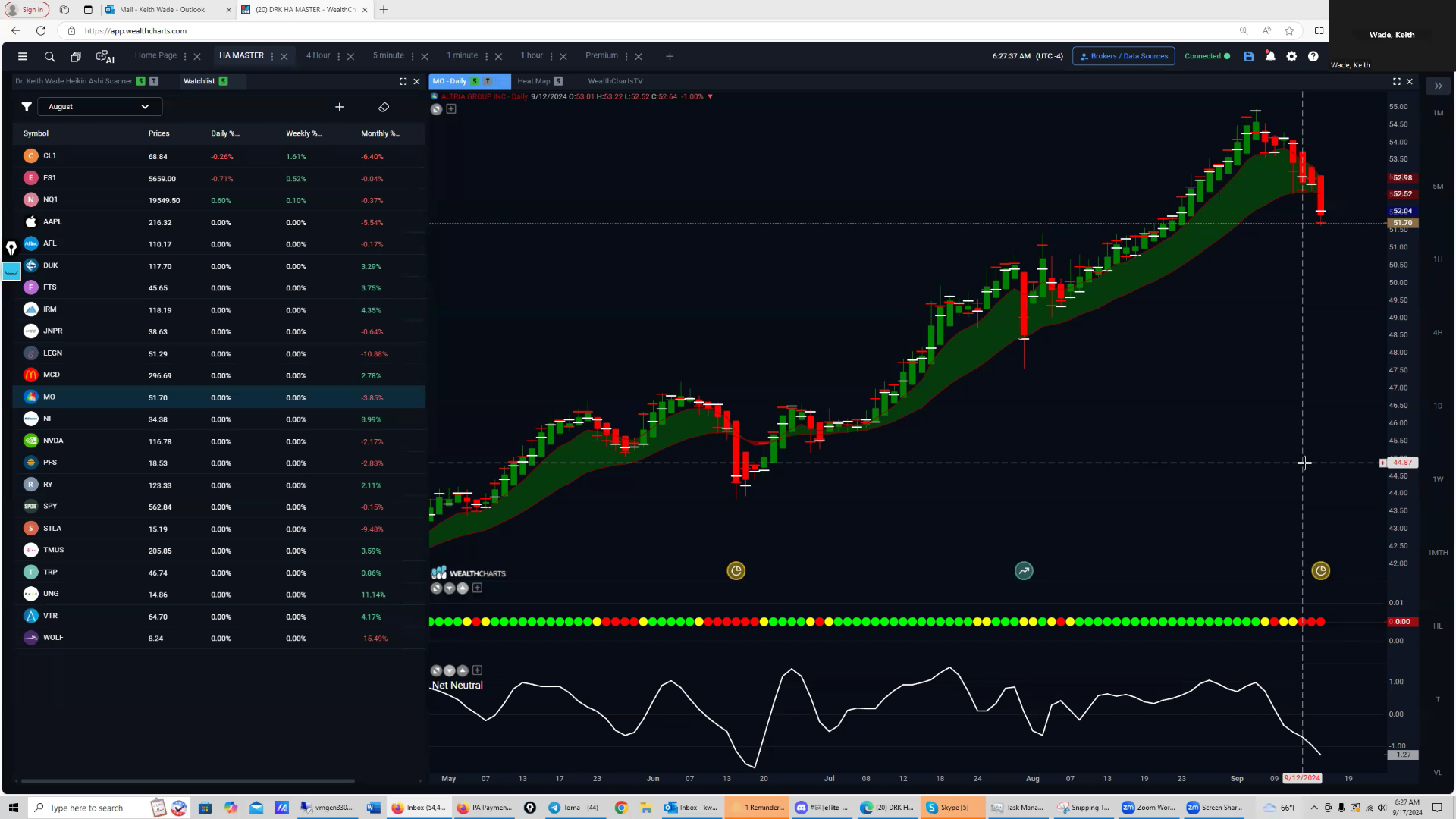Click the left-edge bulb widget icon
This screenshot has height=819, width=1456.
[x=11, y=248]
